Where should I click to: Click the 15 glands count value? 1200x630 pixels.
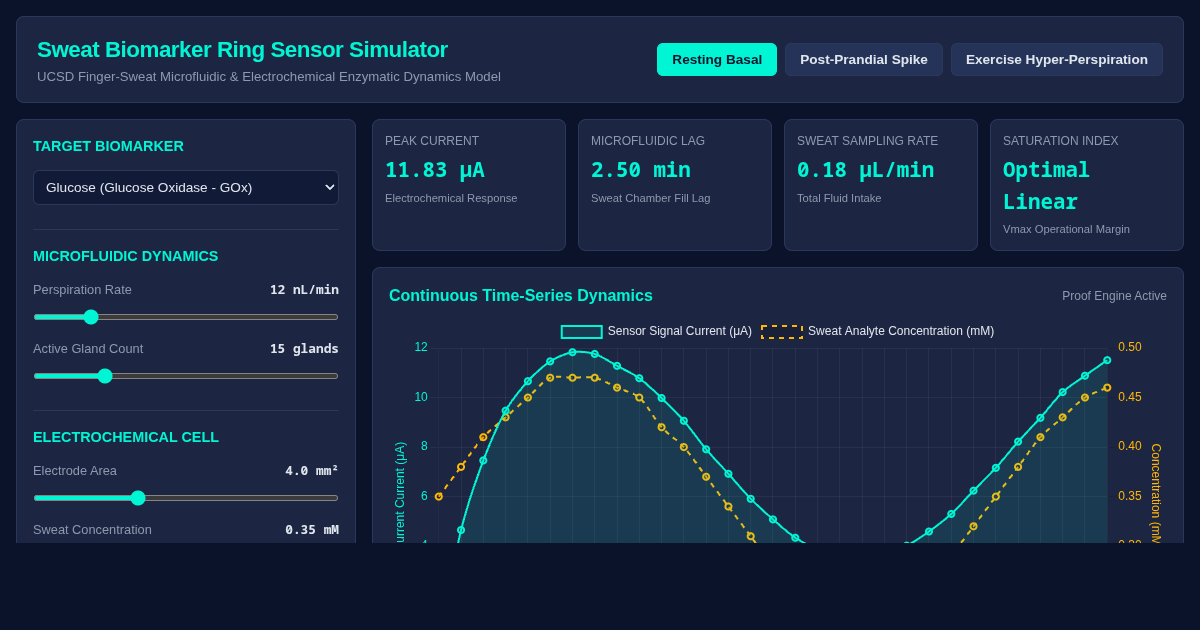coord(304,349)
